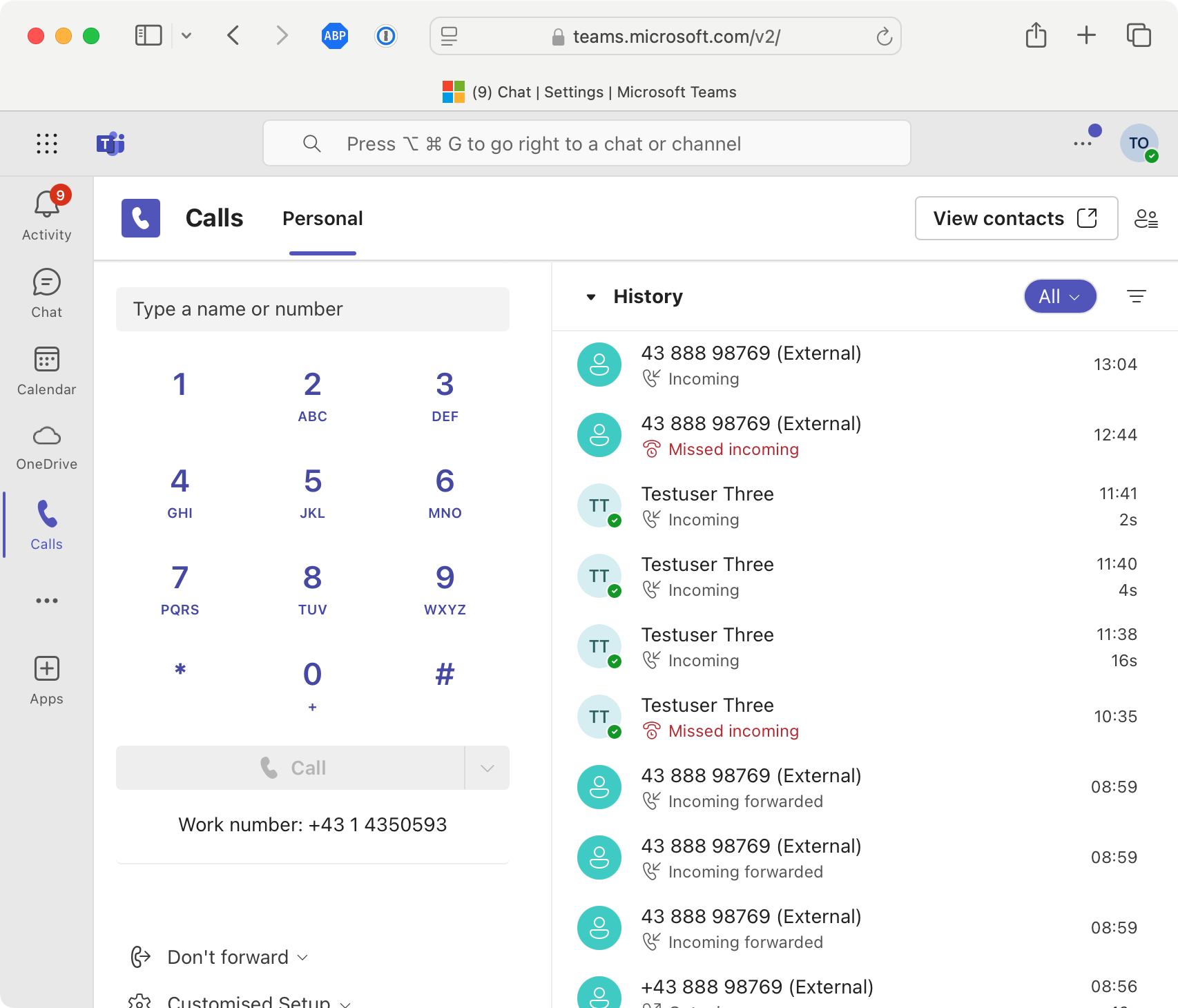Screen dimensions: 1178x1008
Task: Open more sidebar apps ellipsis
Action: tap(46, 601)
